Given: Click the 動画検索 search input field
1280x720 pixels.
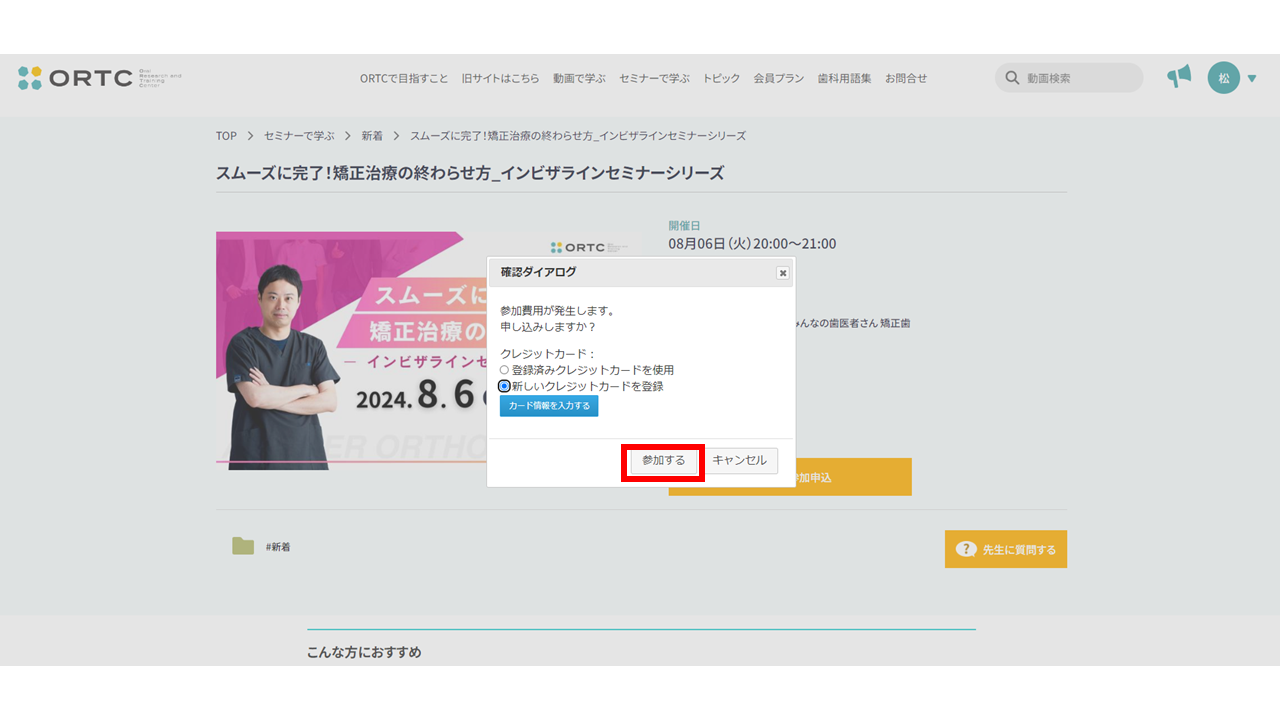Looking at the screenshot, I should click(x=1080, y=78).
